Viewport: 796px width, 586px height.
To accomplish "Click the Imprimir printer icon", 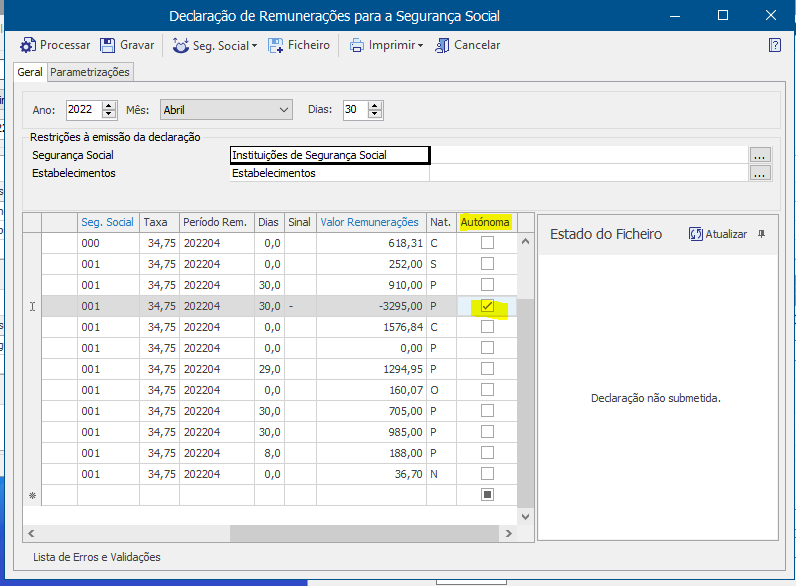I will [357, 45].
